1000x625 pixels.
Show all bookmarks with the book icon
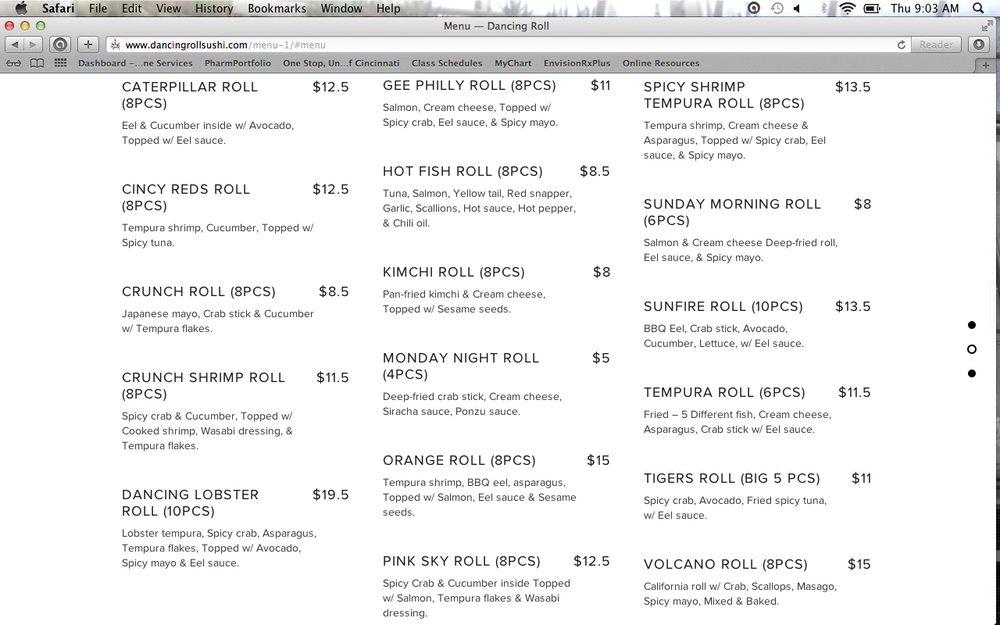[x=37, y=63]
